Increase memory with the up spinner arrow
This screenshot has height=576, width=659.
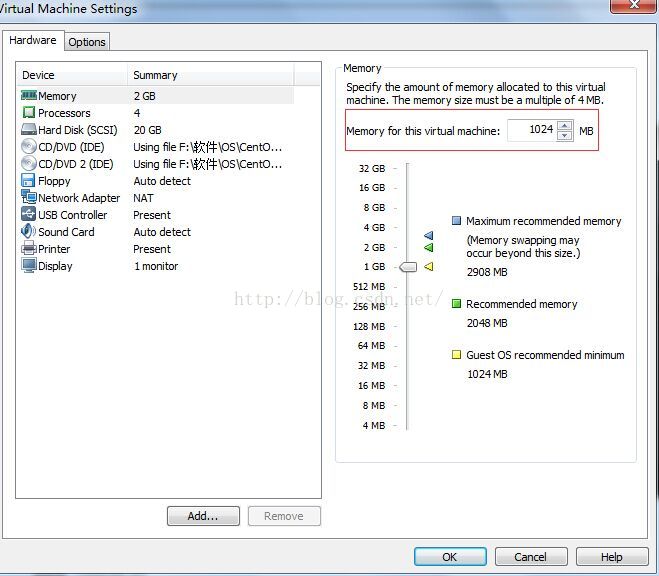tap(565, 126)
